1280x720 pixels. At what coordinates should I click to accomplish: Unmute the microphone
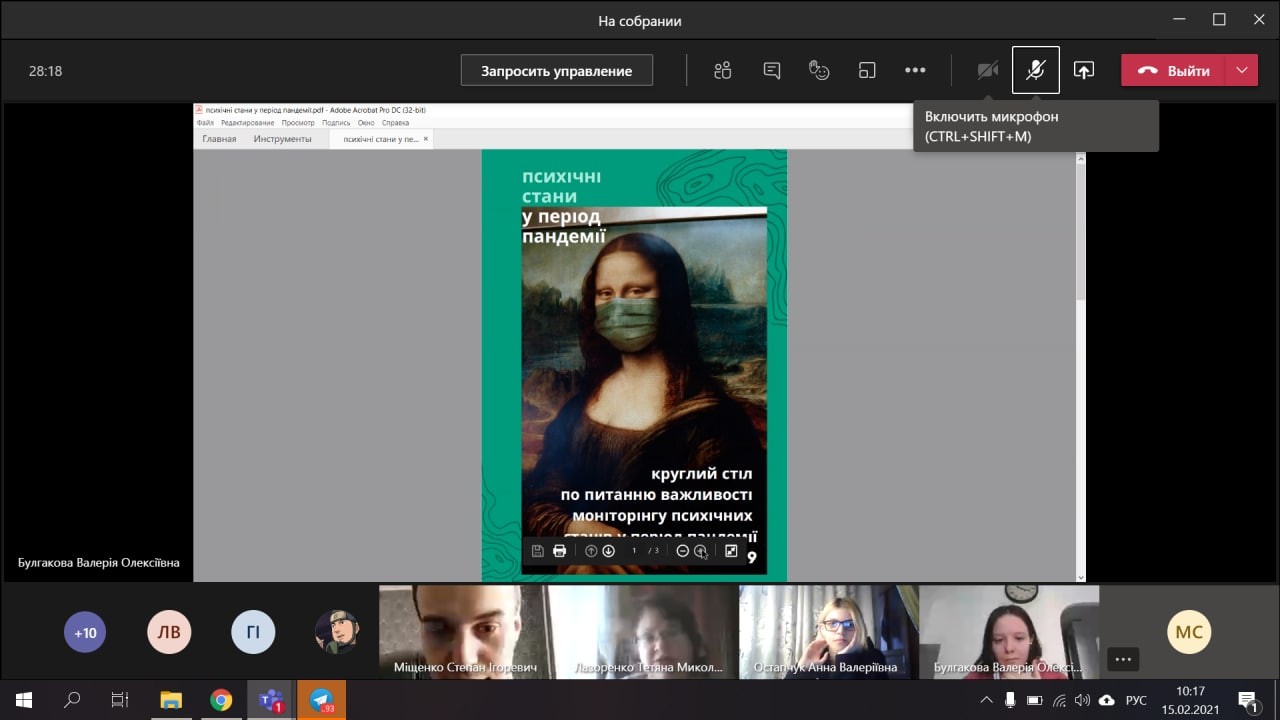(1035, 70)
